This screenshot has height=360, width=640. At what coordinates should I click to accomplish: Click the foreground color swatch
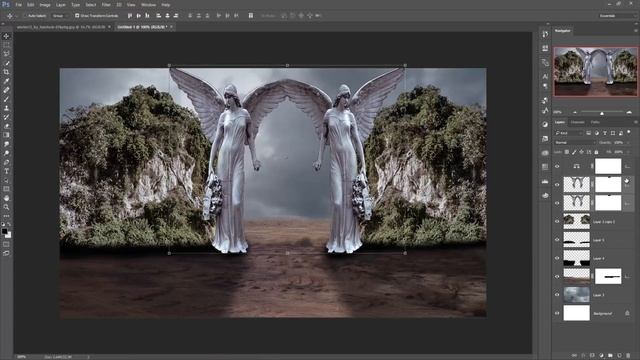pos(4,231)
